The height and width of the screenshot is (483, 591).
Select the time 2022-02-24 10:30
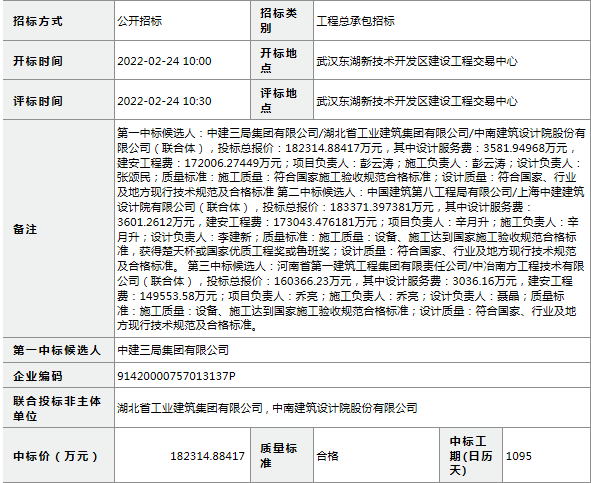(x=164, y=101)
